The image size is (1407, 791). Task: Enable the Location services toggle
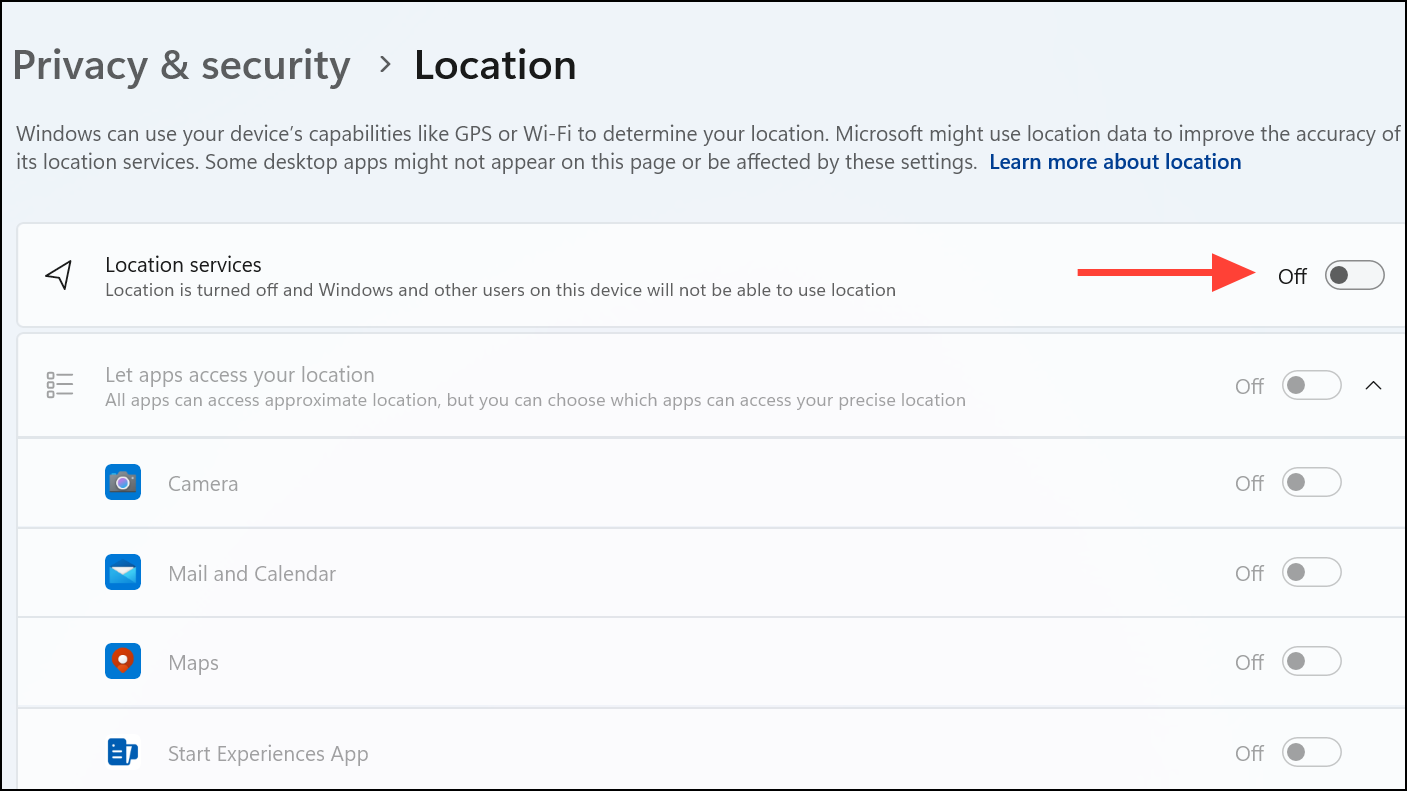[1354, 274]
